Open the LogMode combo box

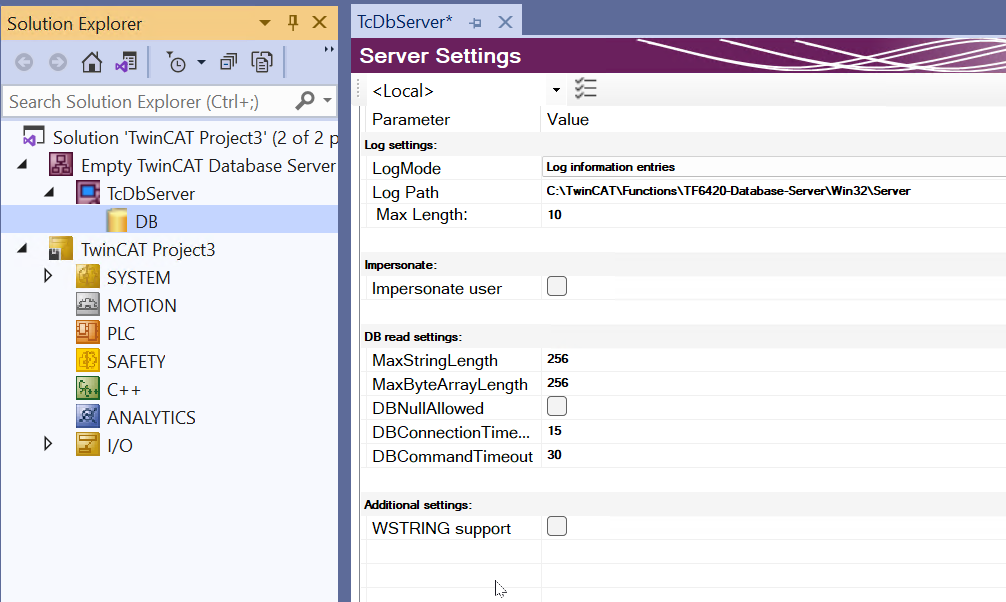coord(774,167)
